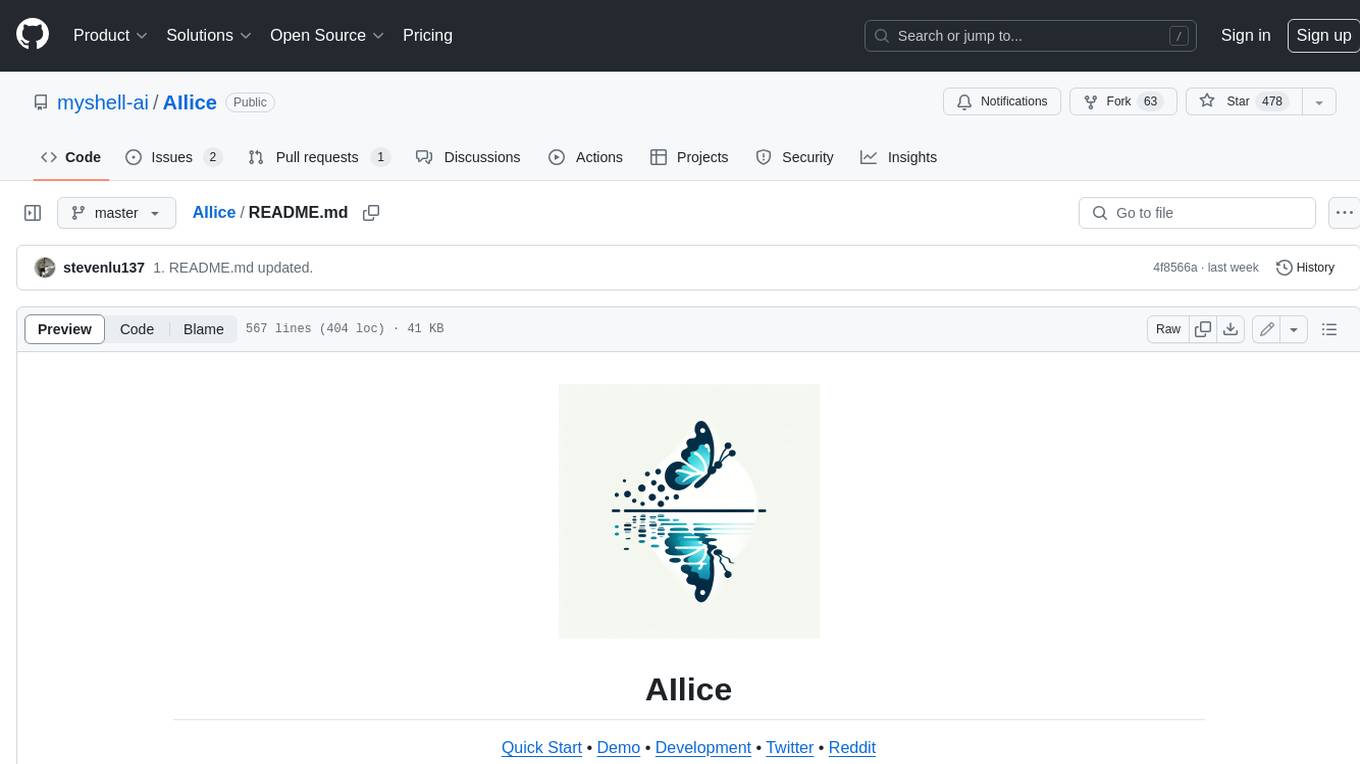Viewport: 1360px width, 764px height.
Task: Open more edit options dropdown
Action: coord(1294,329)
